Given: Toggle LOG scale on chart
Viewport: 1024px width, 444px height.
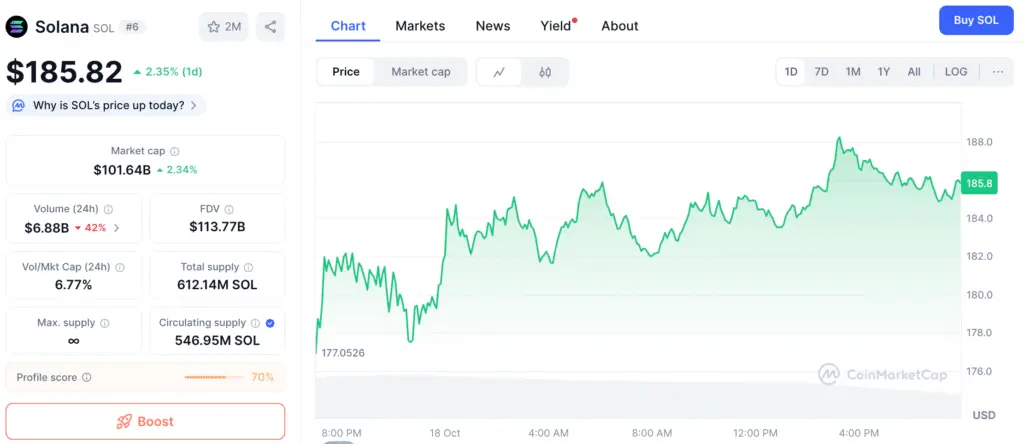Looking at the screenshot, I should (x=956, y=72).
